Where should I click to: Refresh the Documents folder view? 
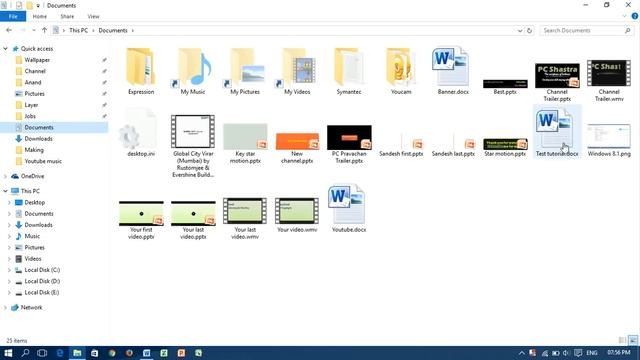pyautogui.click(x=529, y=31)
